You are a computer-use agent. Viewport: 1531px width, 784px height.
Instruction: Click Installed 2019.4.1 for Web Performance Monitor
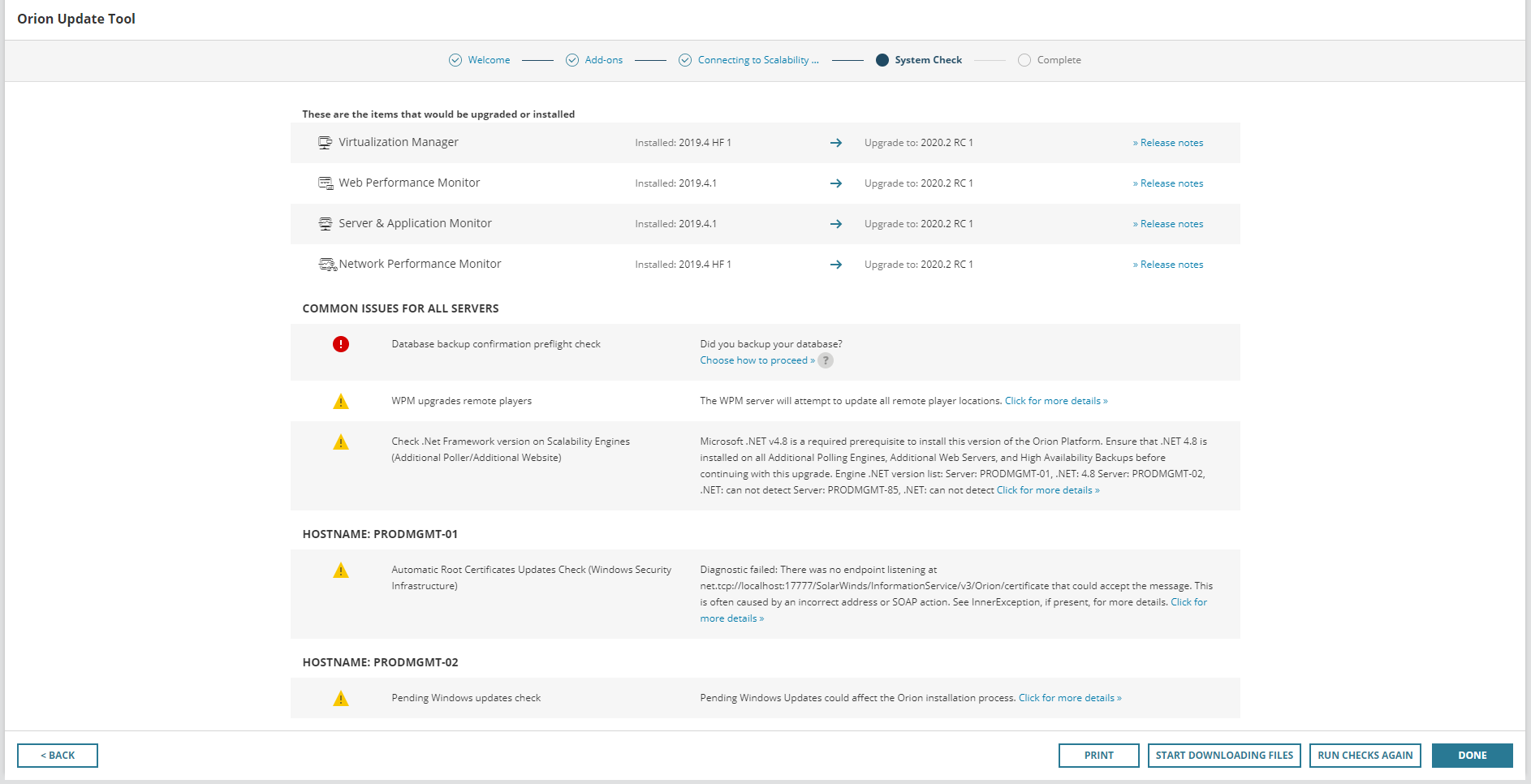click(676, 183)
